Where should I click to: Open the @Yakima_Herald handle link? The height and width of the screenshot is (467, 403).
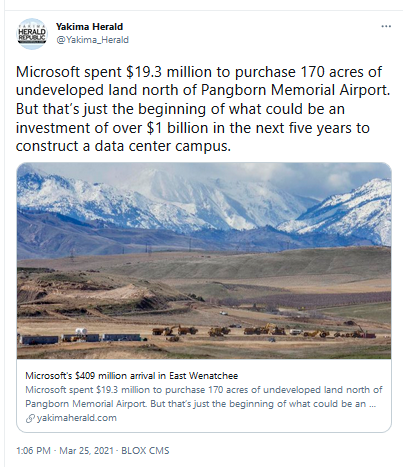tap(92, 40)
